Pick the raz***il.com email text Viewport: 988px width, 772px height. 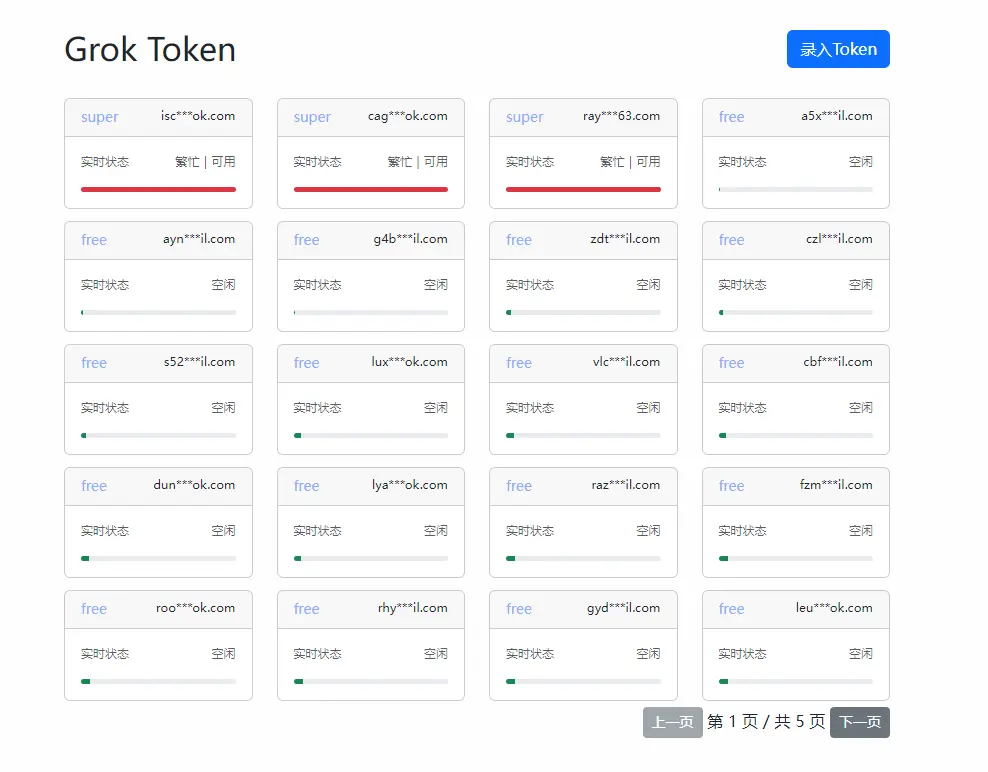[x=626, y=485]
